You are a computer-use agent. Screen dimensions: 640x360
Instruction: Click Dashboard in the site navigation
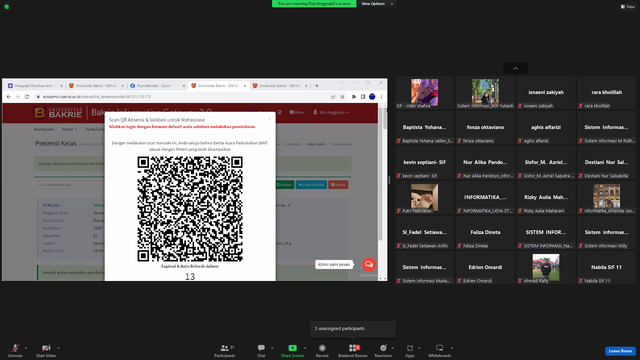click(44, 129)
